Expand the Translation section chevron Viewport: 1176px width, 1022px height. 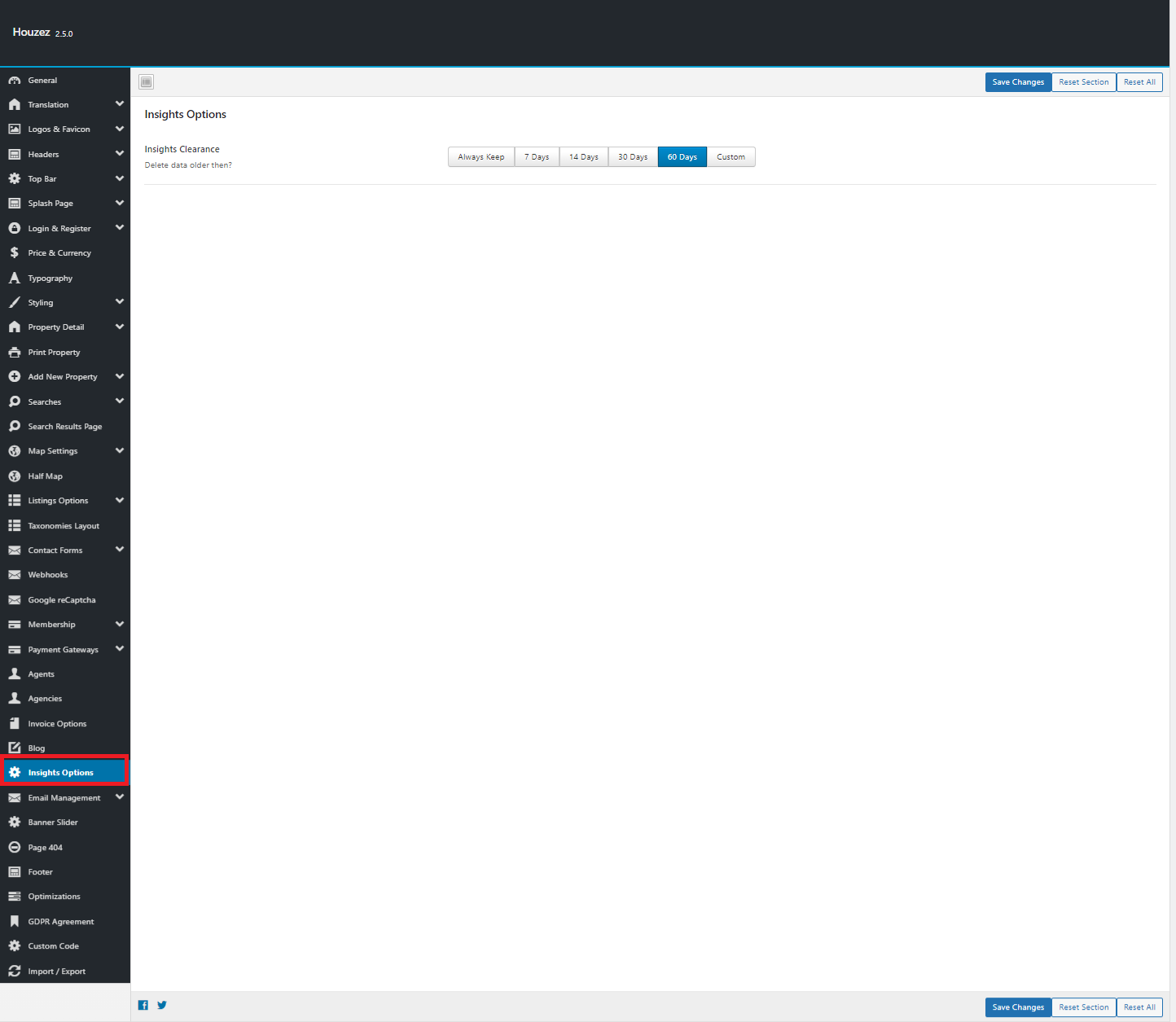tap(120, 104)
